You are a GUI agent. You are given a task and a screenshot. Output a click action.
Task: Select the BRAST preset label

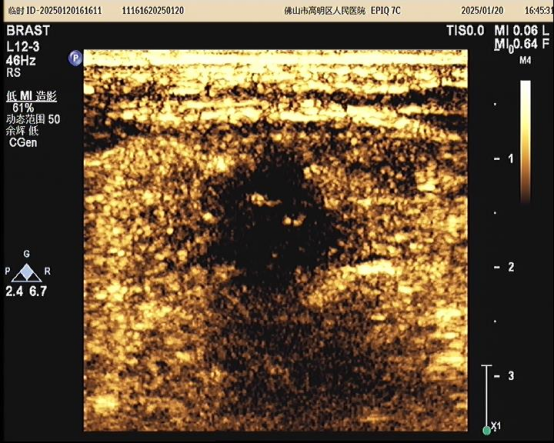pyautogui.click(x=28, y=31)
